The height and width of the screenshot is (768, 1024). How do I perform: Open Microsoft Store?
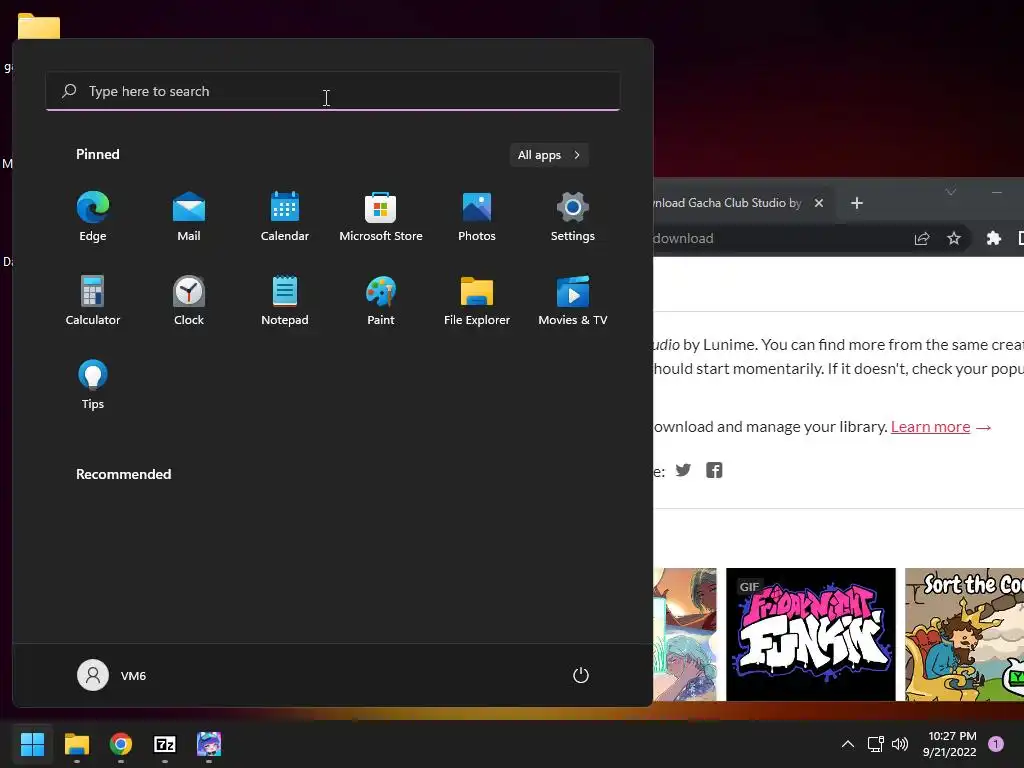tap(381, 217)
